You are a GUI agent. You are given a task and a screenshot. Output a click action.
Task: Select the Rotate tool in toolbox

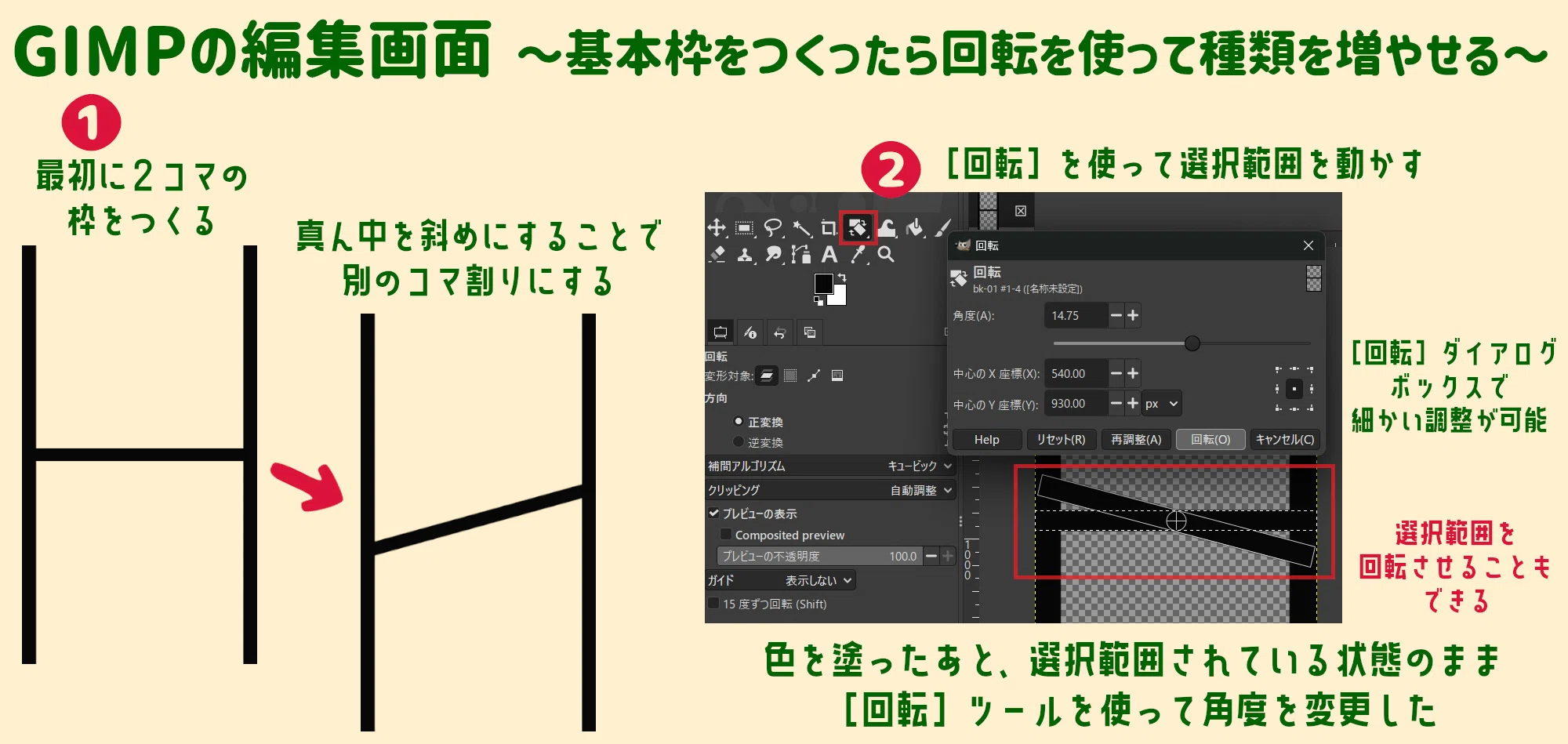tap(858, 228)
